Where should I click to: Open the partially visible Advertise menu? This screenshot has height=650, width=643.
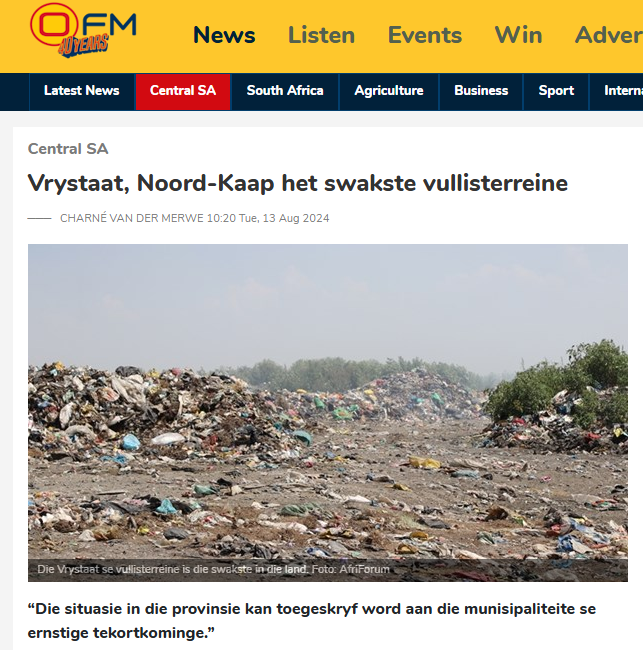(x=609, y=35)
